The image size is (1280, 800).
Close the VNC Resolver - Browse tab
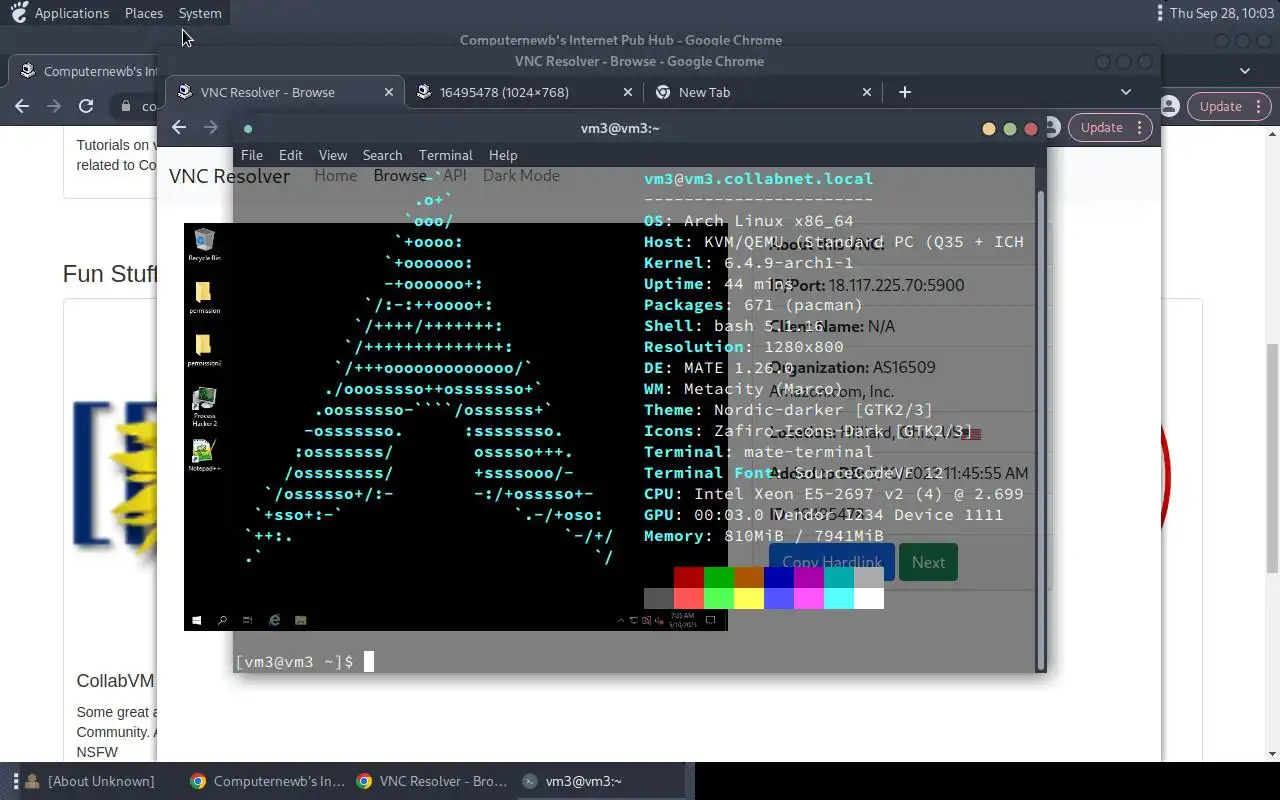pyautogui.click(x=389, y=92)
